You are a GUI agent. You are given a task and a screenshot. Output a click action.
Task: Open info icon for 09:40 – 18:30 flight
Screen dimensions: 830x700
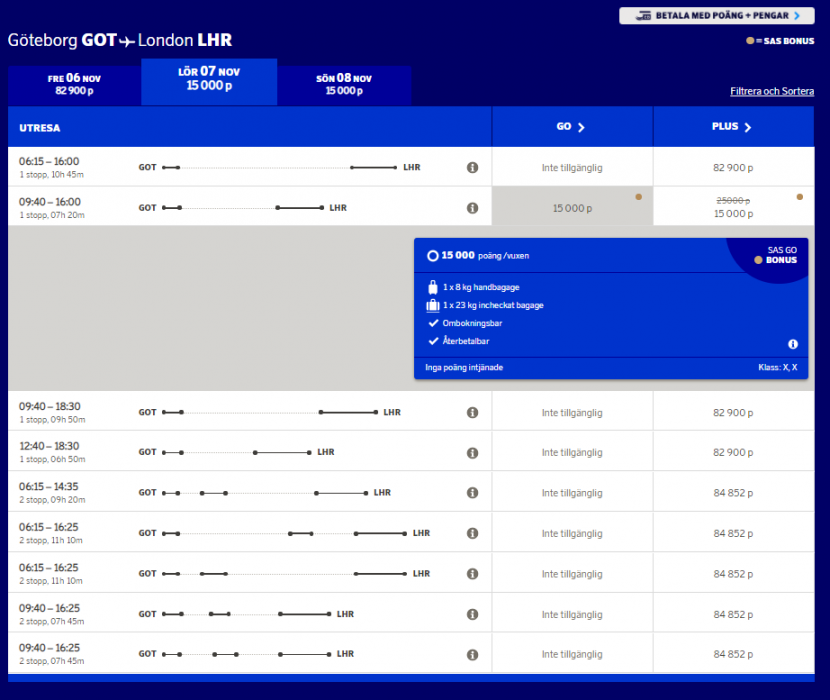[x=472, y=412]
